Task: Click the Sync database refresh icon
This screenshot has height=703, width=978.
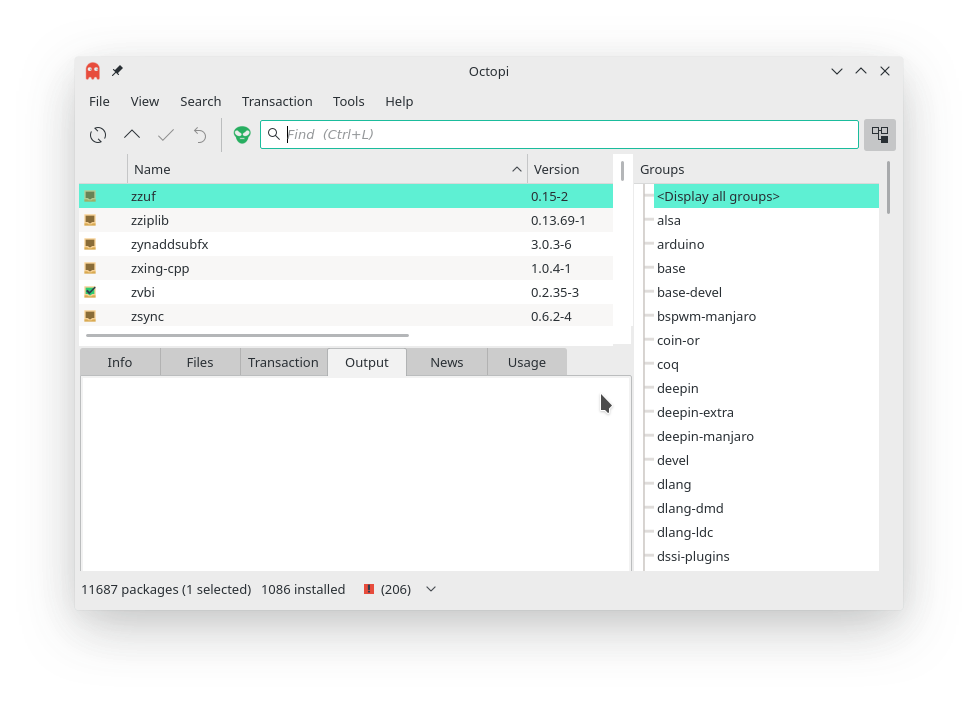Action: click(x=98, y=135)
